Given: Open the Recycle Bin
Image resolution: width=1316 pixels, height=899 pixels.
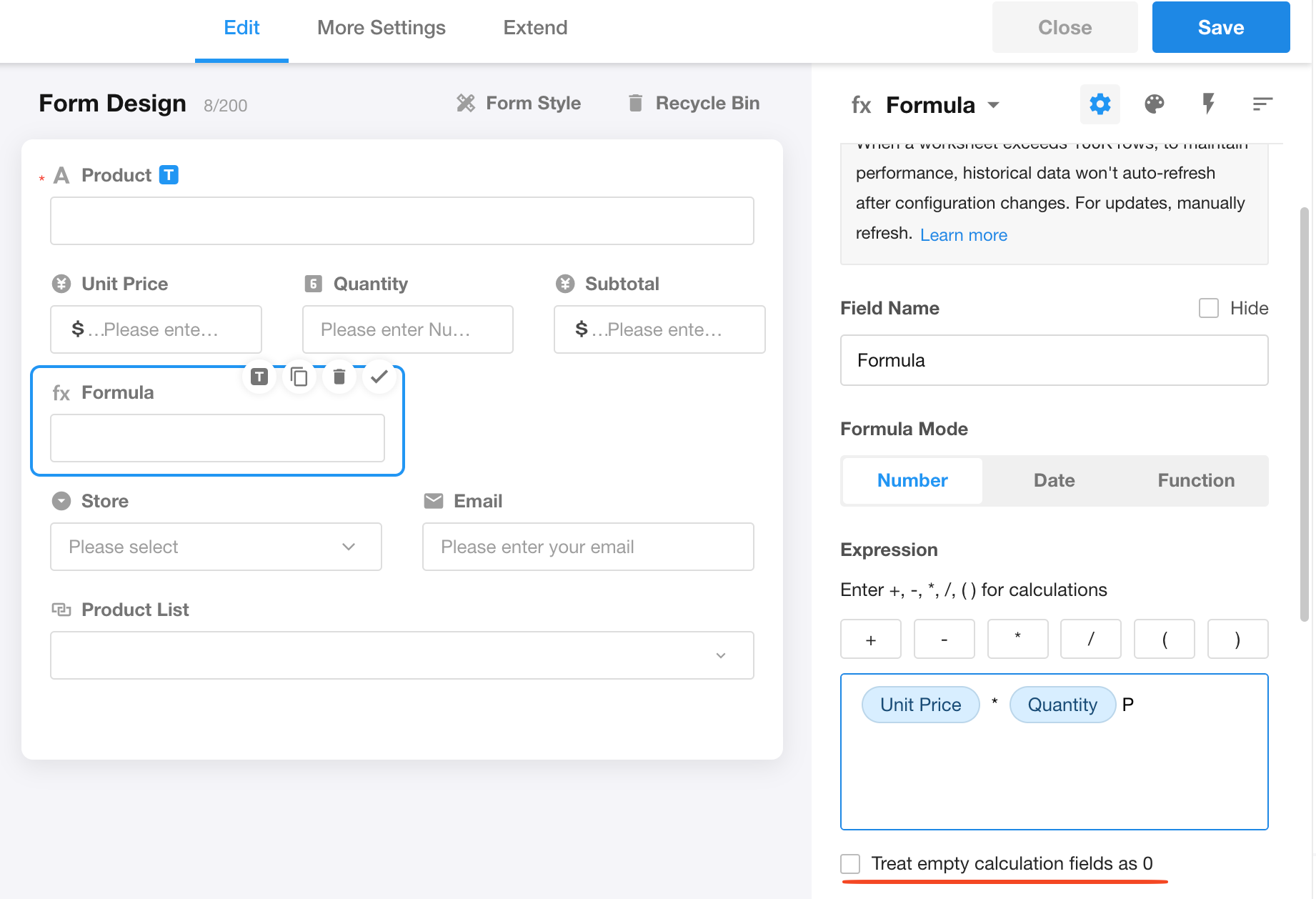Looking at the screenshot, I should 693,104.
